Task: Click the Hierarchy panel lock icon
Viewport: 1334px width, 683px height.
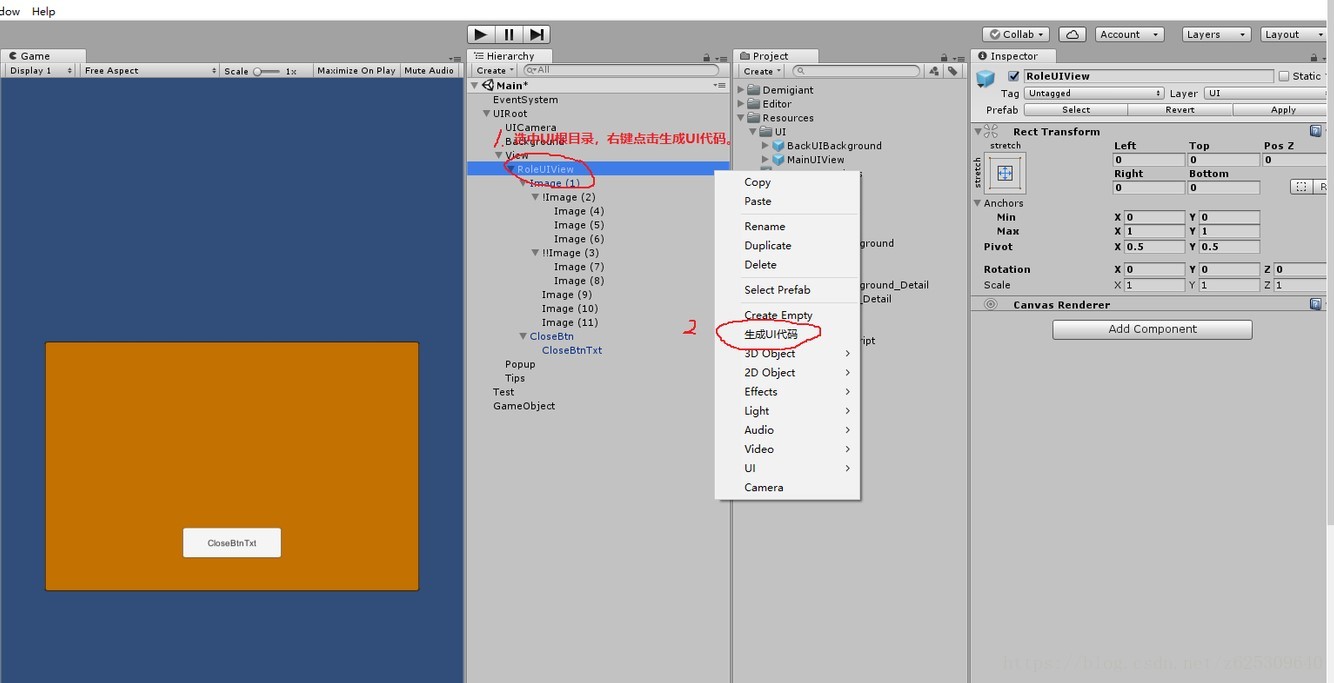Action: 707,57
